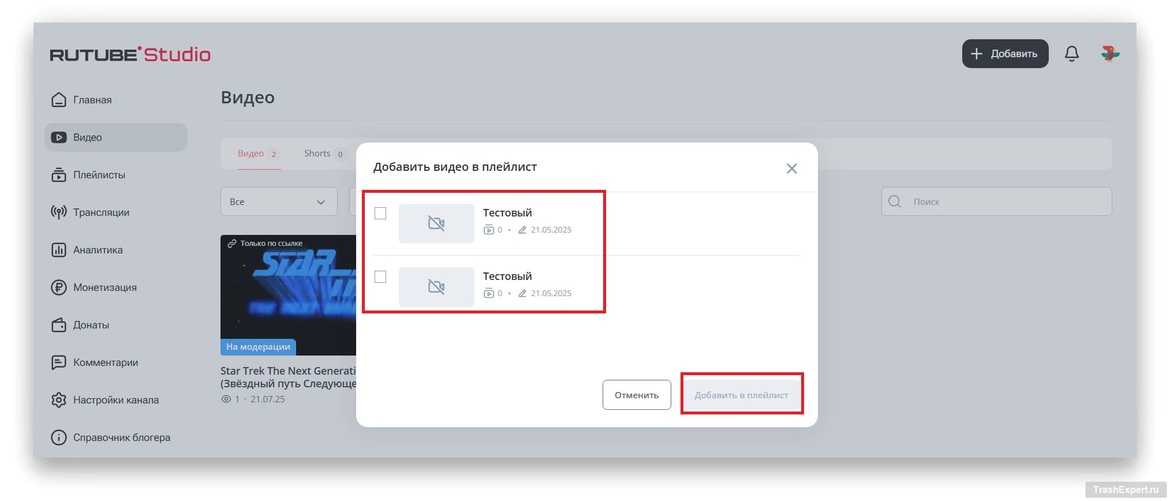Check the first Тестовый video checkbox
The image size is (1170, 501).
tap(380, 213)
